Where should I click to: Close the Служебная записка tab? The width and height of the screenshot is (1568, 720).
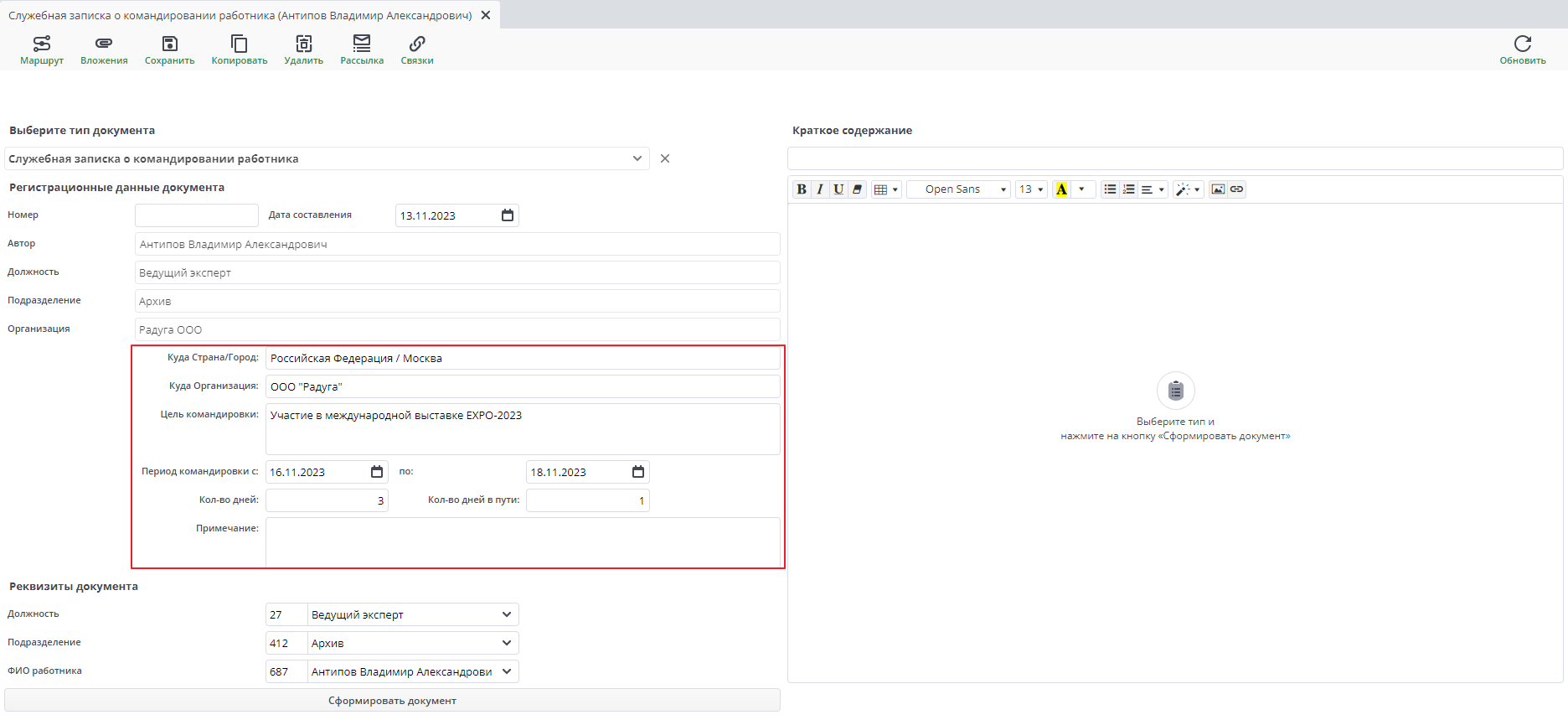486,15
